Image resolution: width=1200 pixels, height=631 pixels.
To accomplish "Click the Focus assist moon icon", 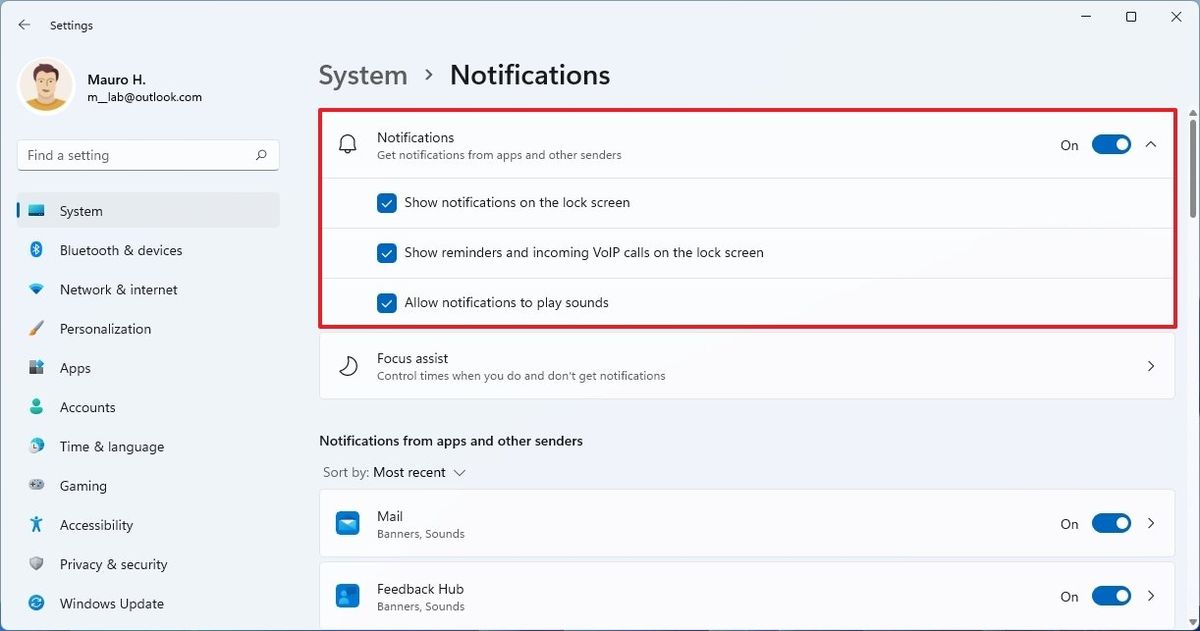I will [347, 366].
